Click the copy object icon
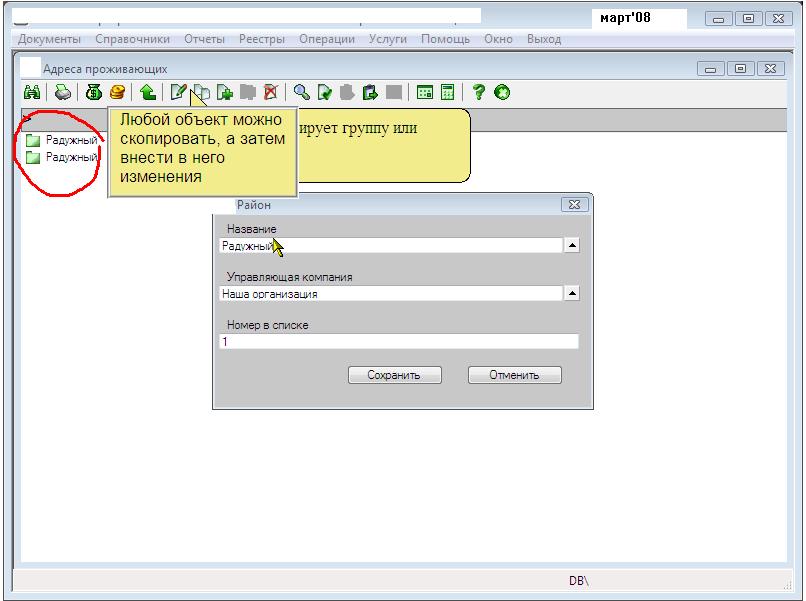Viewport: 806px width, 601px height. point(202,93)
